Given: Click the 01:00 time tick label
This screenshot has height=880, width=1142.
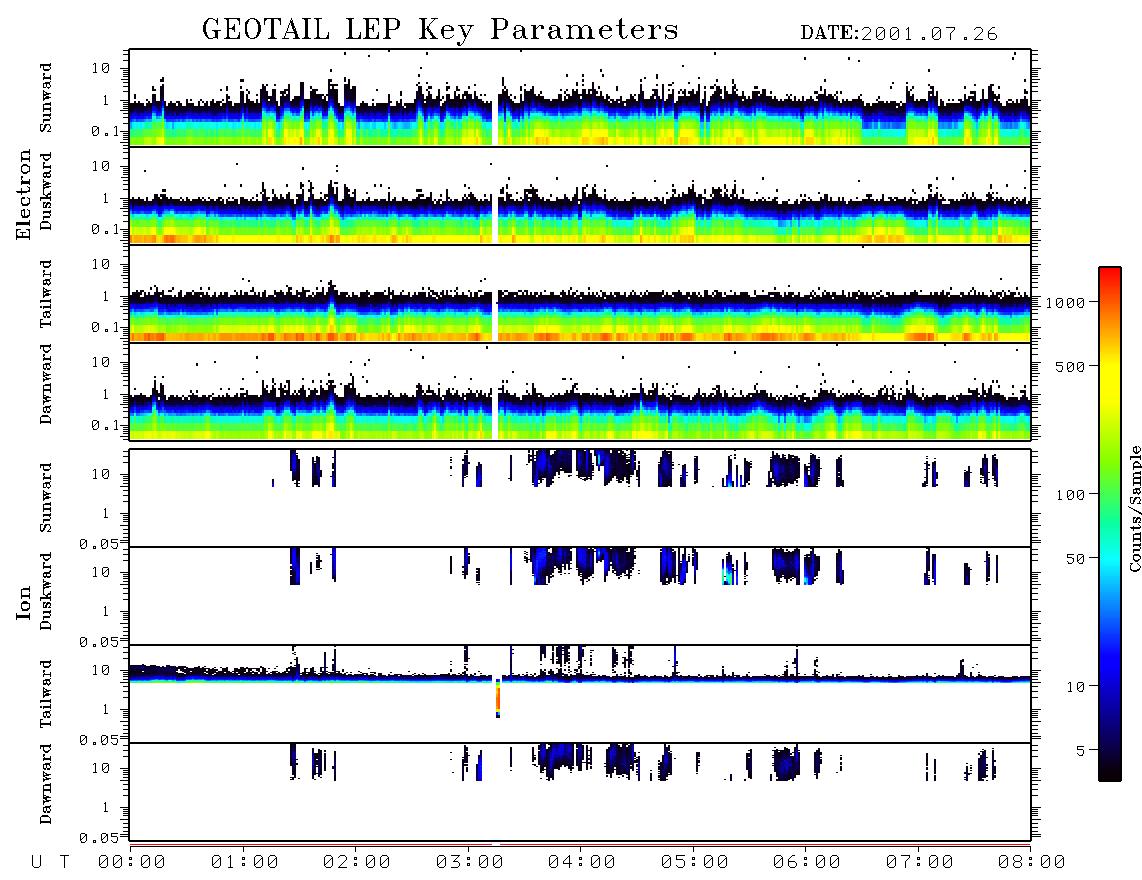Looking at the screenshot, I should pyautogui.click(x=245, y=863).
